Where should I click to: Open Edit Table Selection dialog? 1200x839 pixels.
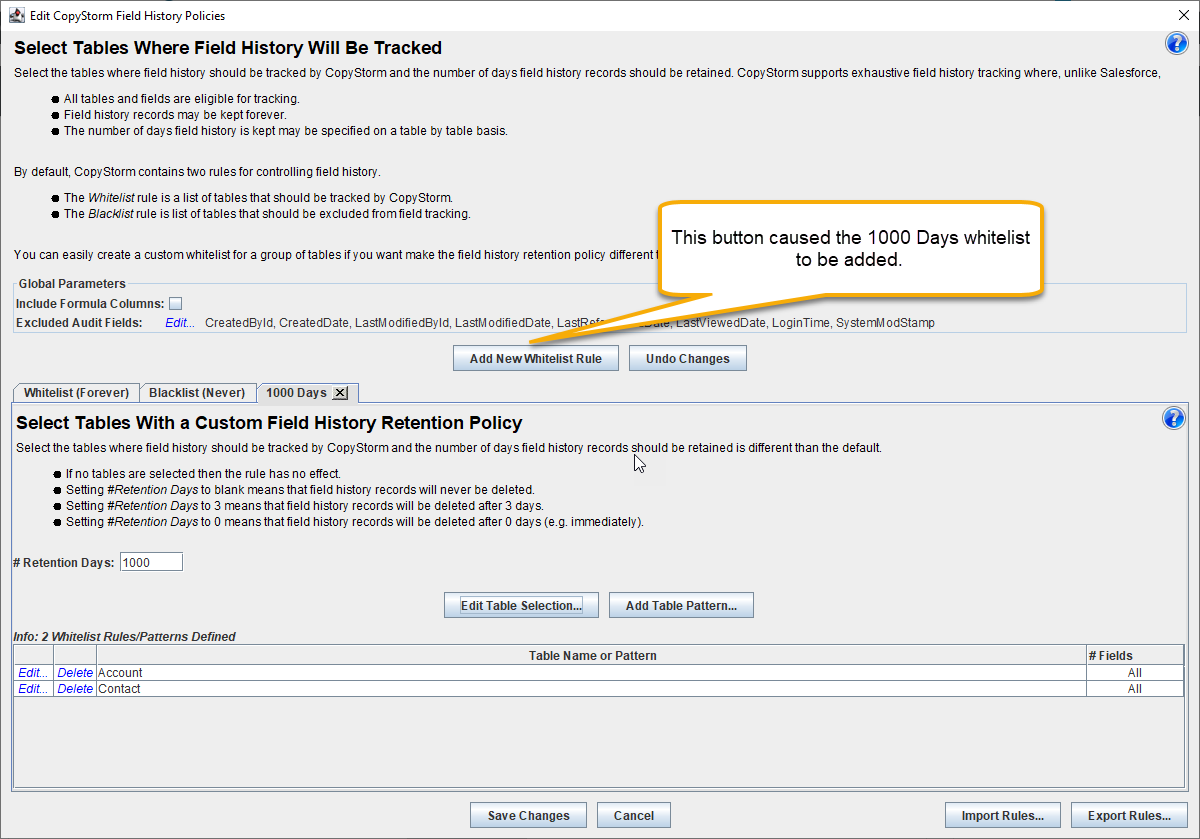pyautogui.click(x=521, y=605)
